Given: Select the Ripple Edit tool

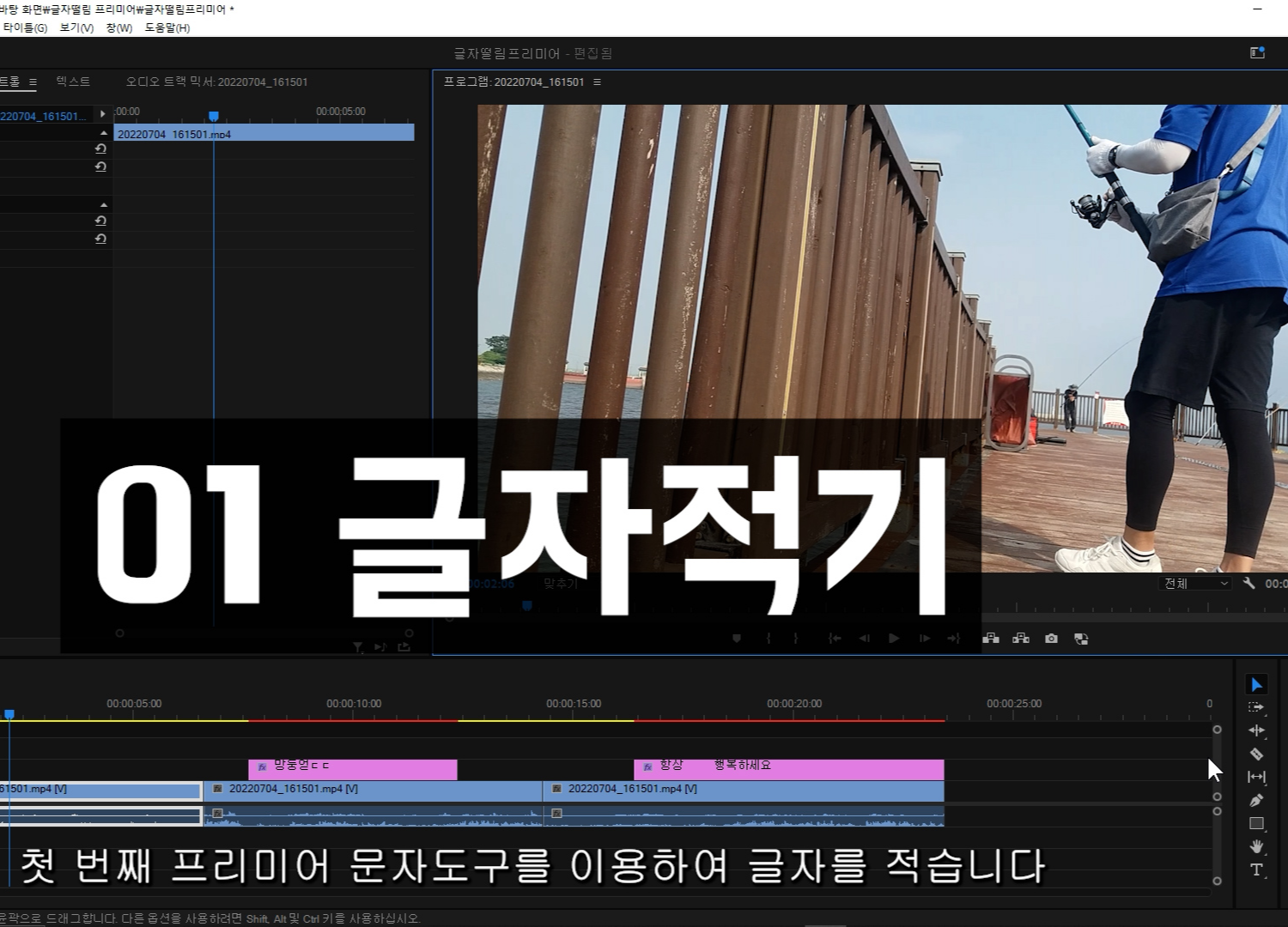Looking at the screenshot, I should pos(1256,730).
